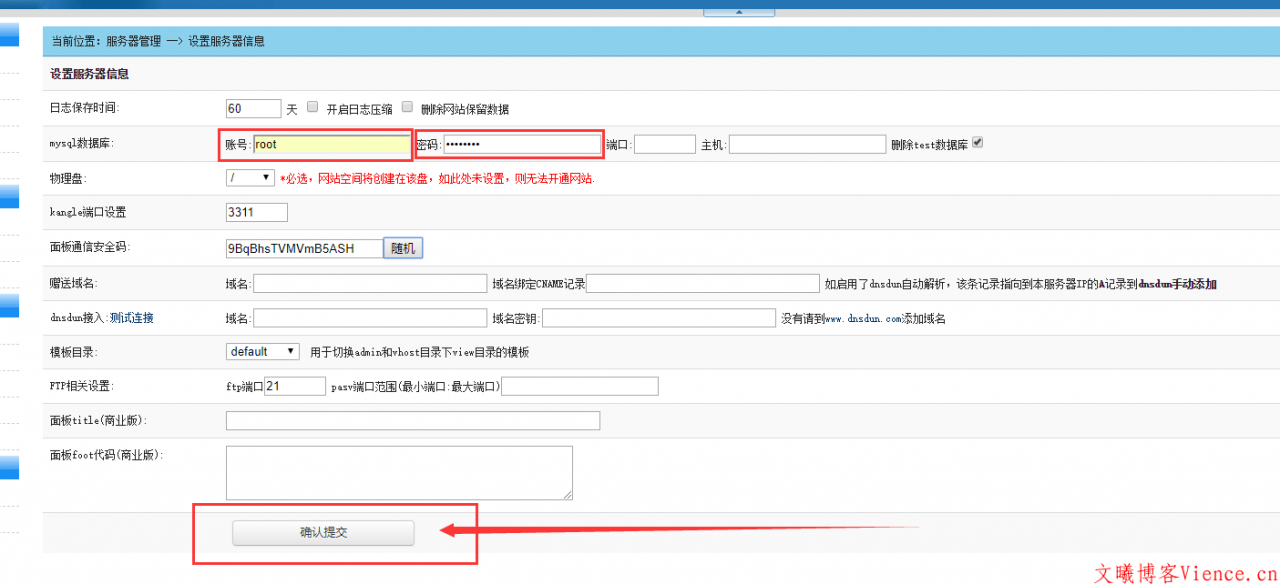Click the mysql 账号 root field
1280x584 pixels.
pyautogui.click(x=331, y=144)
